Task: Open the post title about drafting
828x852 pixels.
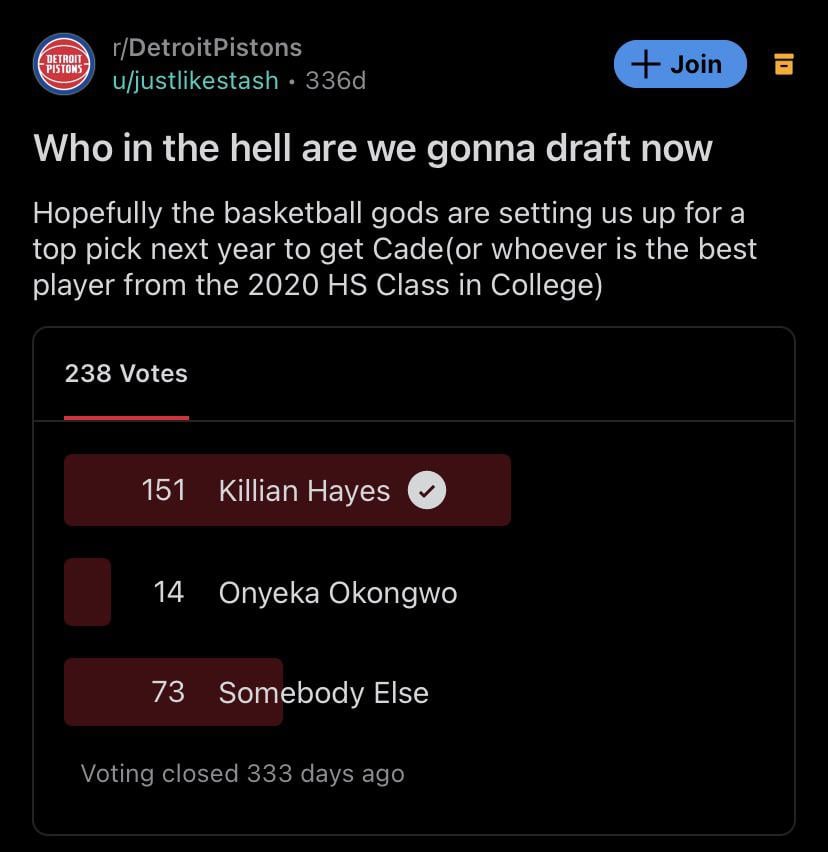Action: [x=373, y=148]
